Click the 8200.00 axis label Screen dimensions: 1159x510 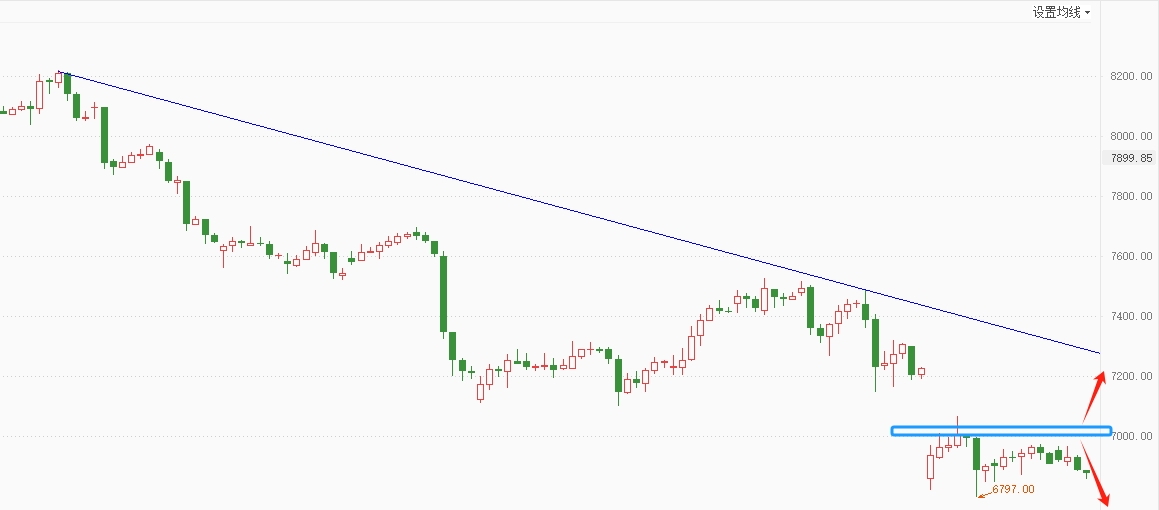click(x=1131, y=76)
